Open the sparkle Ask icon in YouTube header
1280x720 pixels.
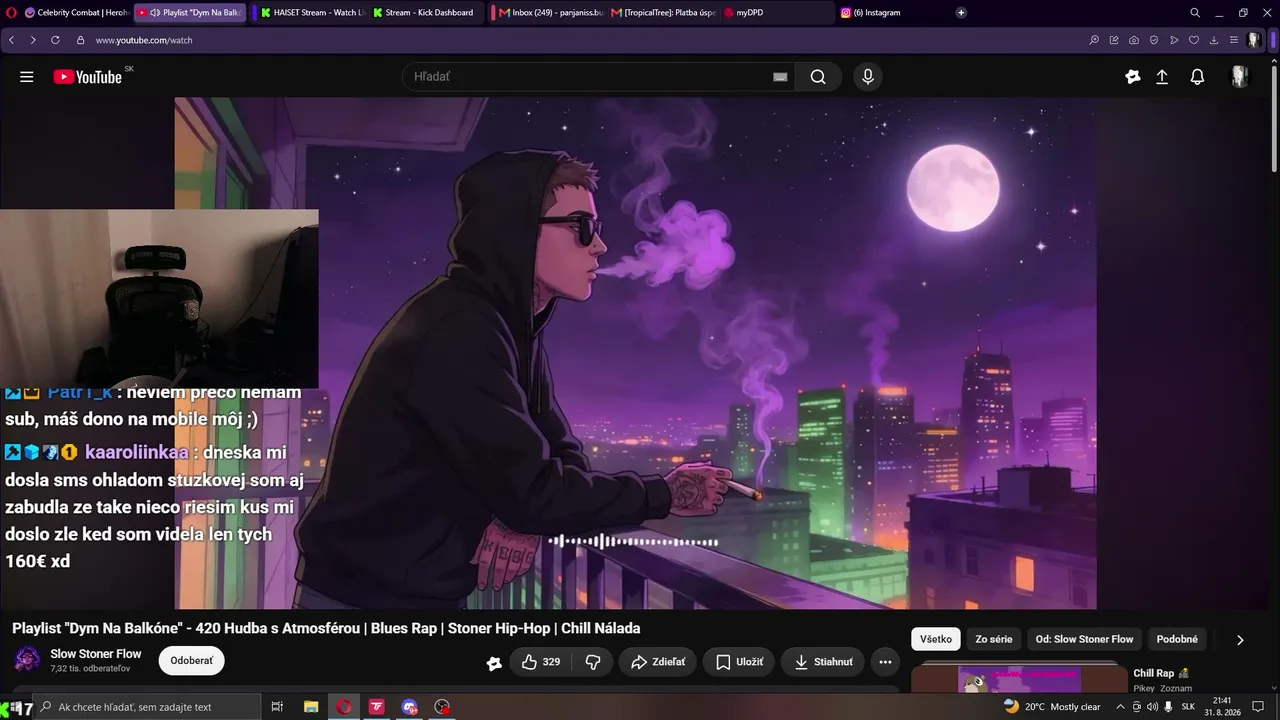tap(1133, 77)
